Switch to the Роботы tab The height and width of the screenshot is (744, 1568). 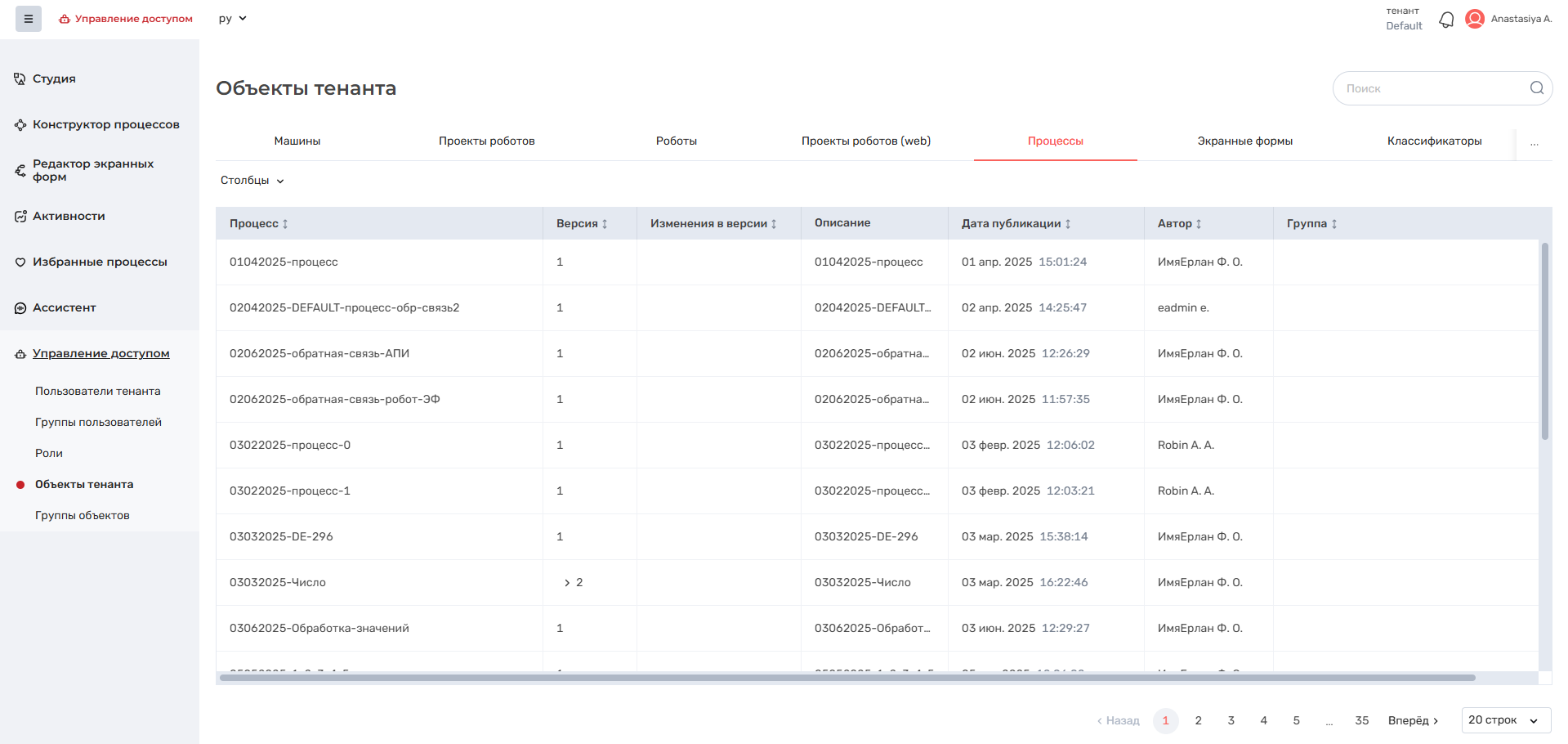pos(676,141)
